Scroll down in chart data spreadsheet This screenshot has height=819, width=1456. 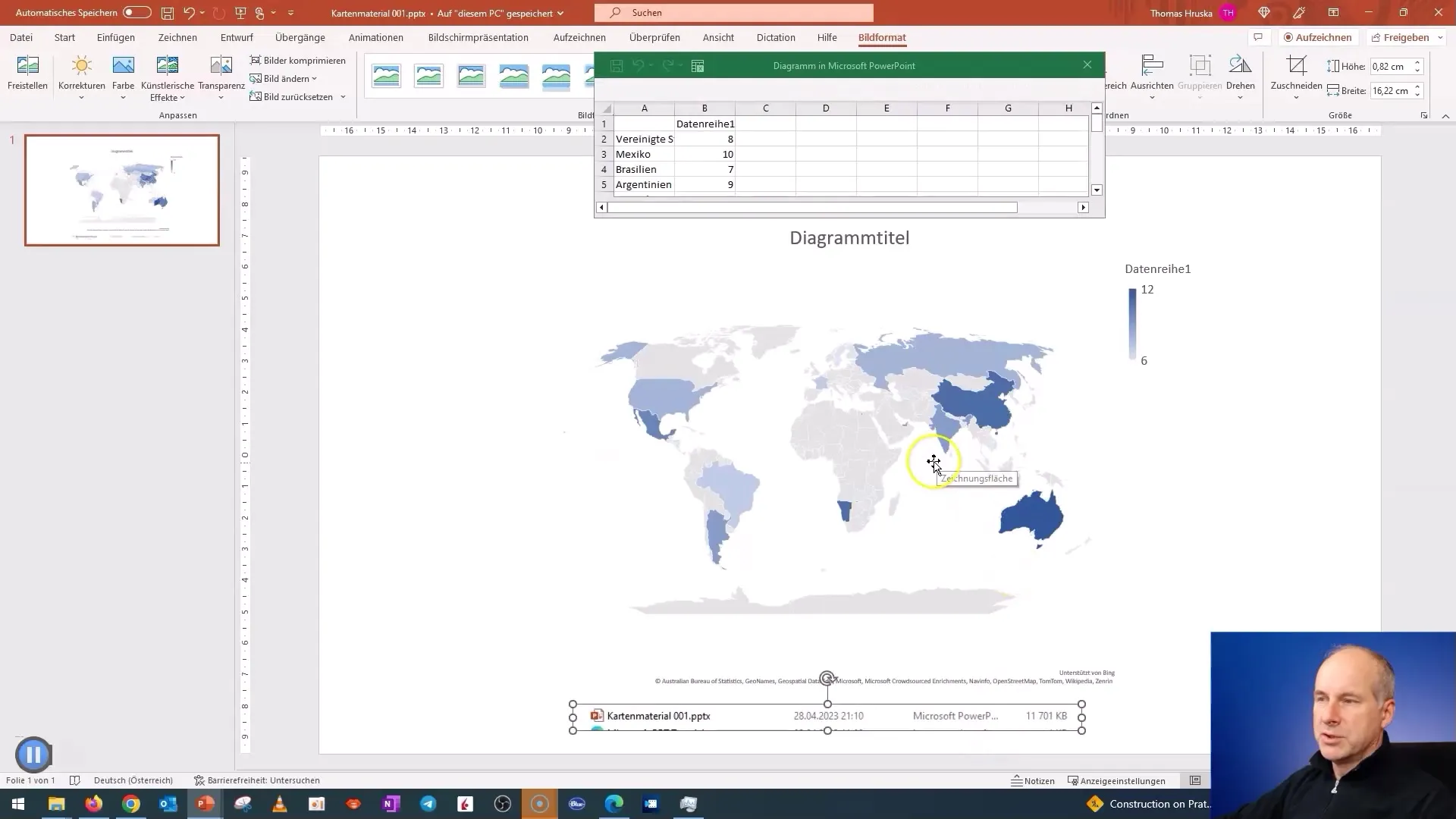(x=1096, y=190)
